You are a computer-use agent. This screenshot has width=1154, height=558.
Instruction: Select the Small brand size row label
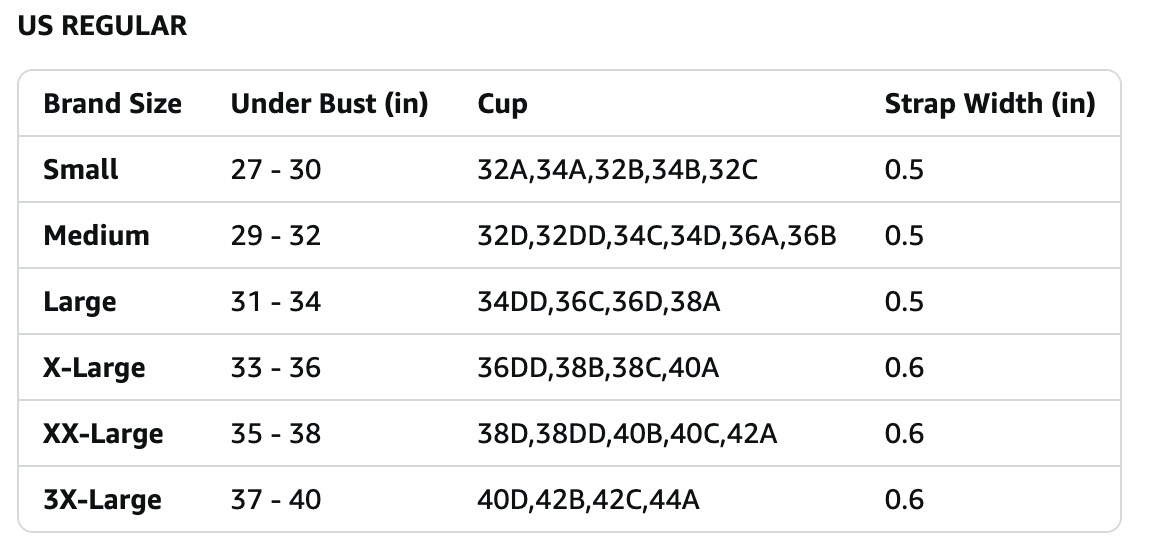coord(80,170)
